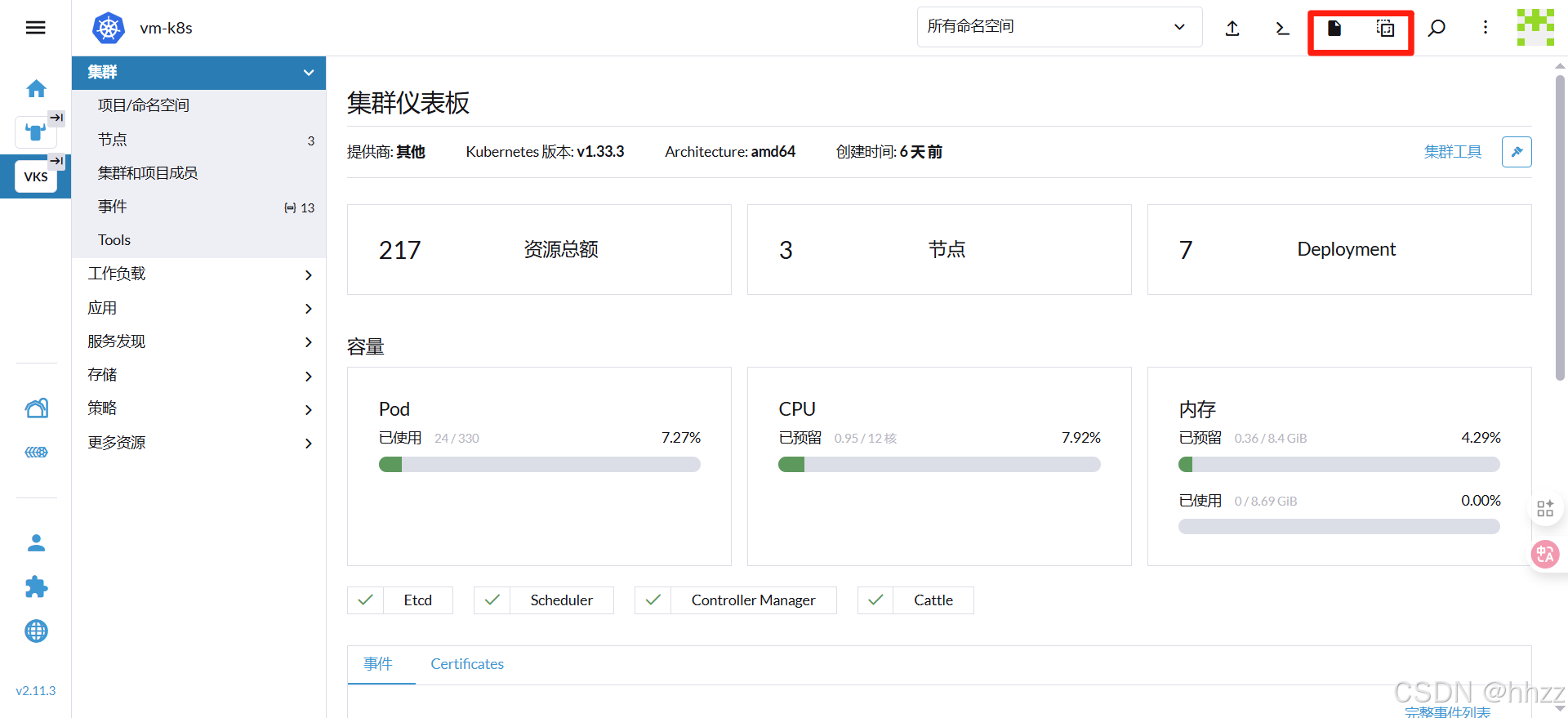This screenshot has width=1568, height=718.
Task: Open 集群和项目成员 in the sidebar
Action: coord(198,173)
